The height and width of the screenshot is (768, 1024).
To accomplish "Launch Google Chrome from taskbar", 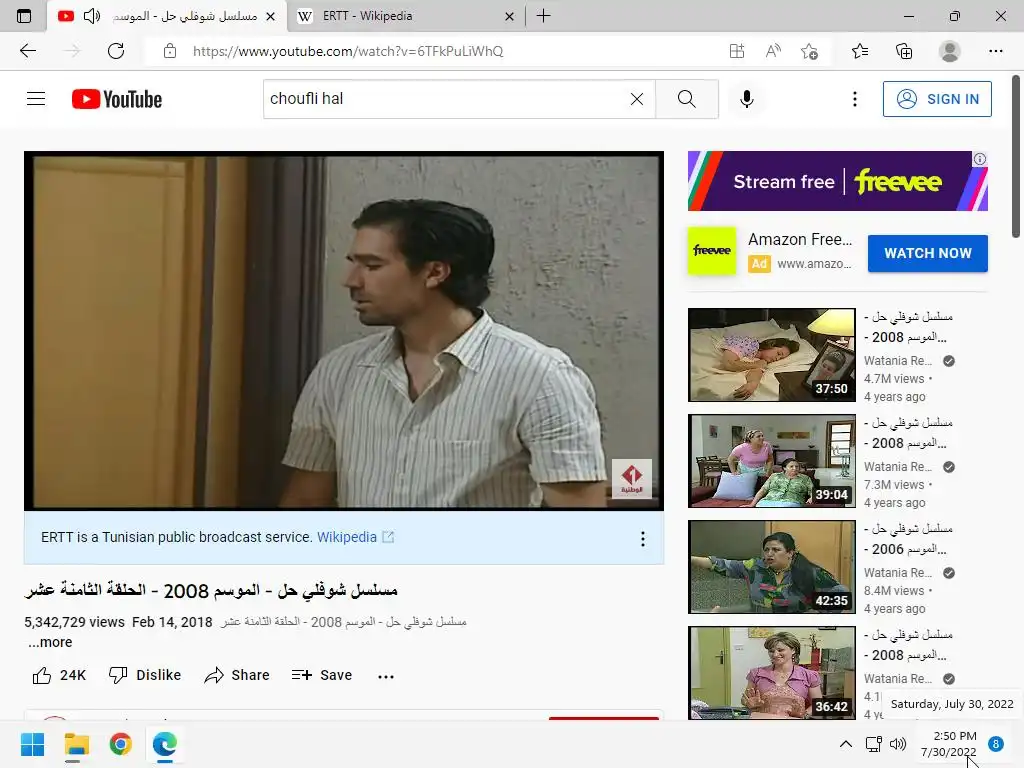I will click(121, 744).
